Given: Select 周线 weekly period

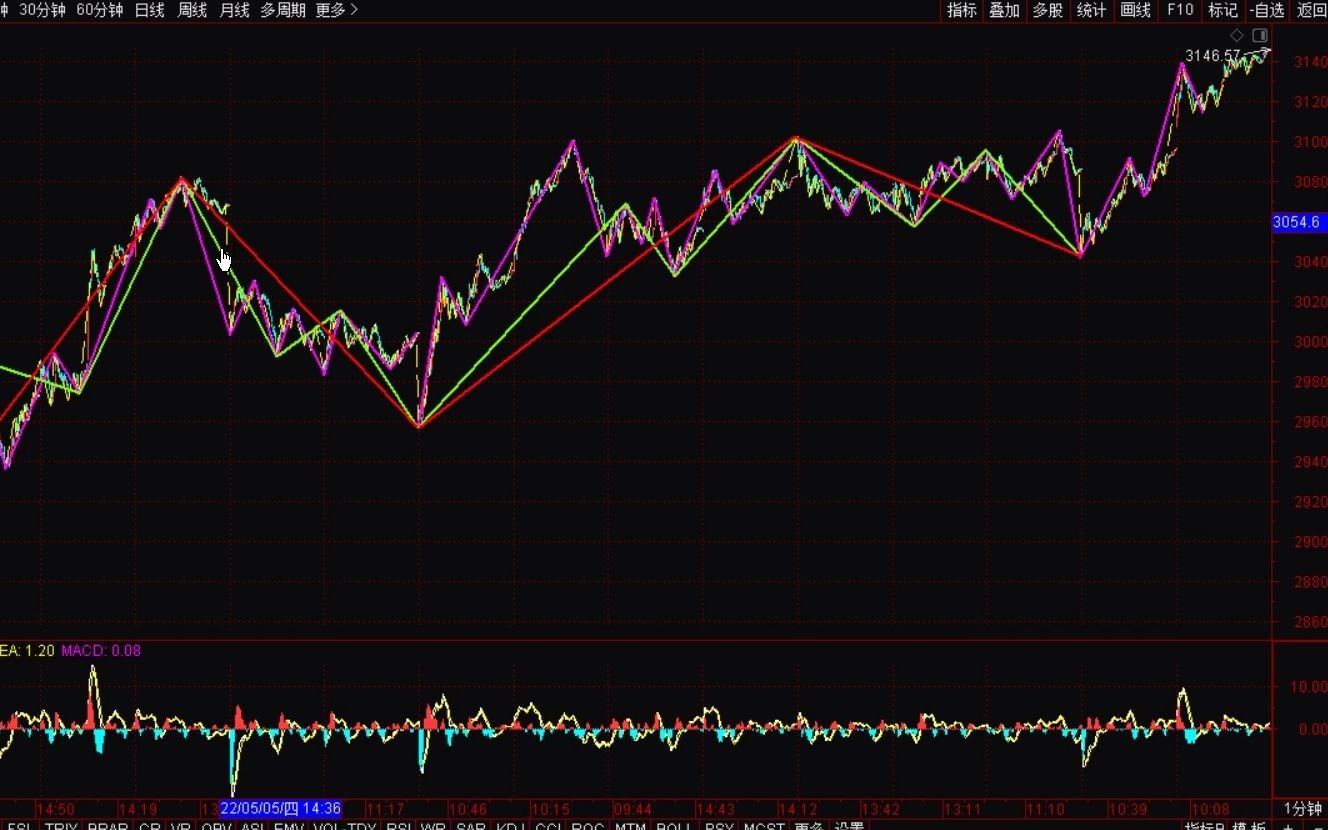Looking at the screenshot, I should click(x=192, y=10).
